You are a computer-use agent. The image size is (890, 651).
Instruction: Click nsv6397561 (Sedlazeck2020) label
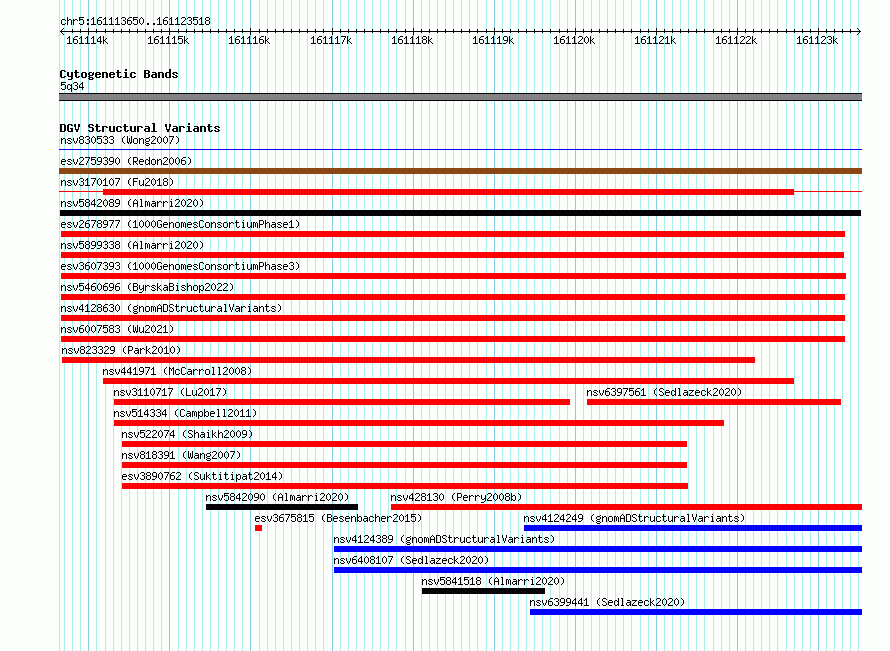pyautogui.click(x=664, y=392)
